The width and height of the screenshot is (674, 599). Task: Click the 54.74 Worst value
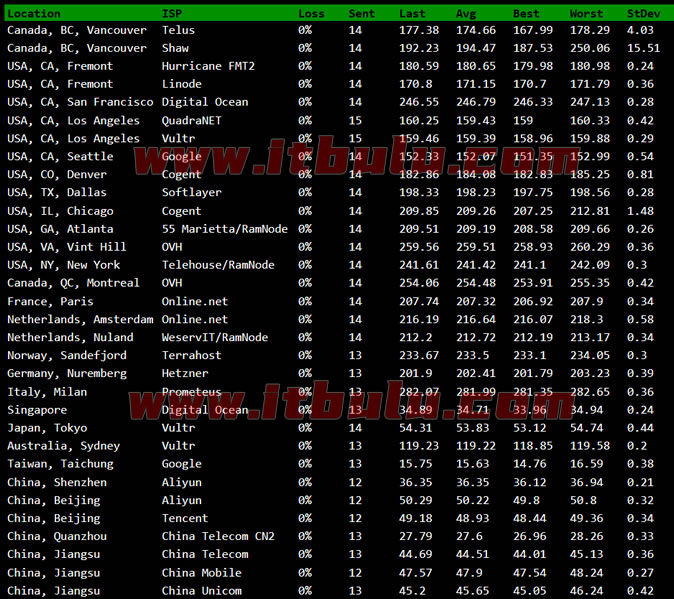[586, 428]
